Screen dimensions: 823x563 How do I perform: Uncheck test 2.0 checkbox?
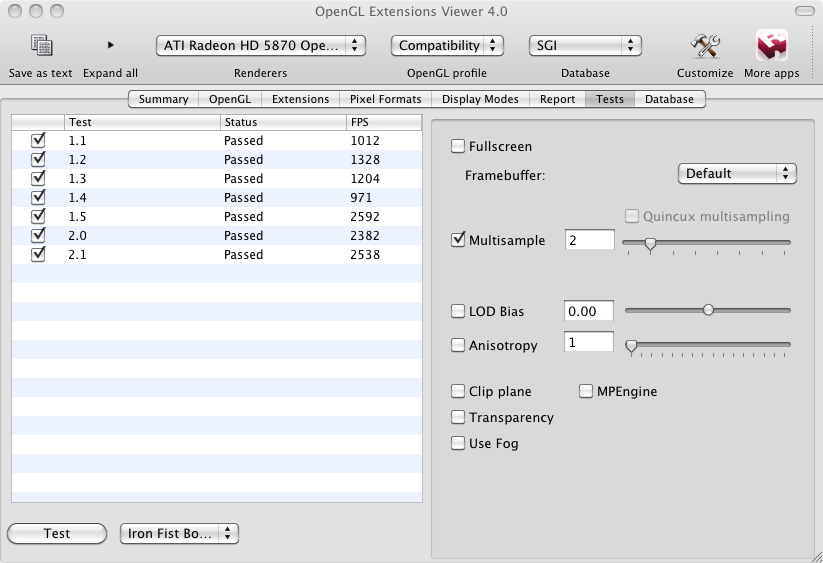pos(38,235)
